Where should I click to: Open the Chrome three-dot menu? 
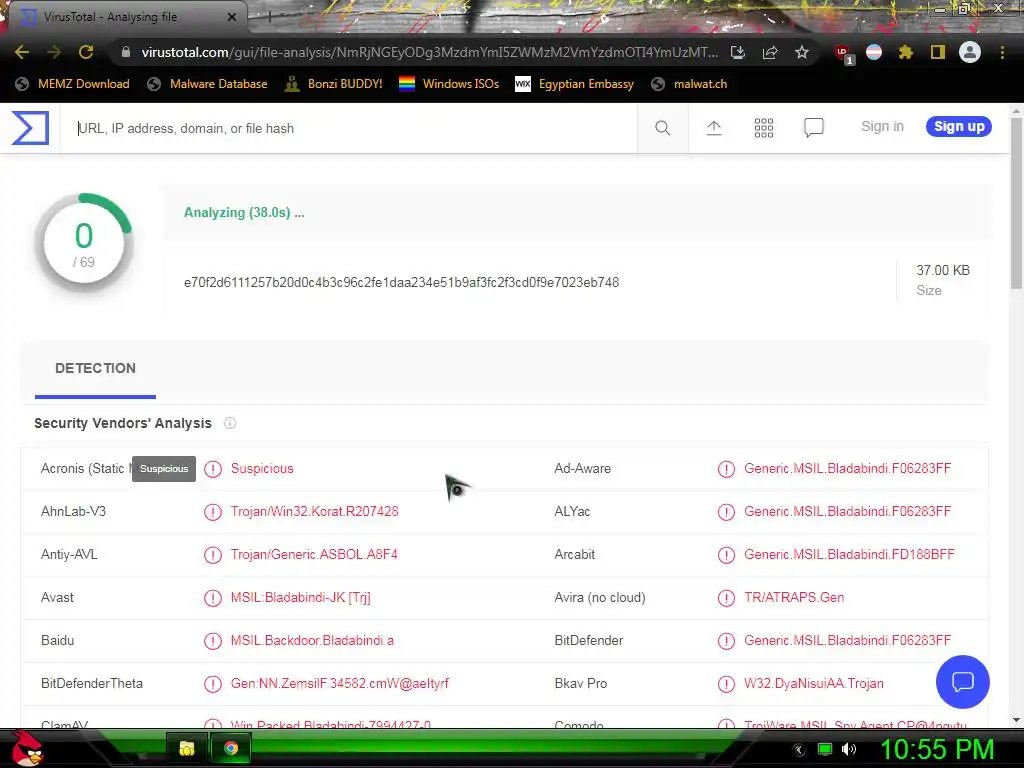coord(1002,52)
